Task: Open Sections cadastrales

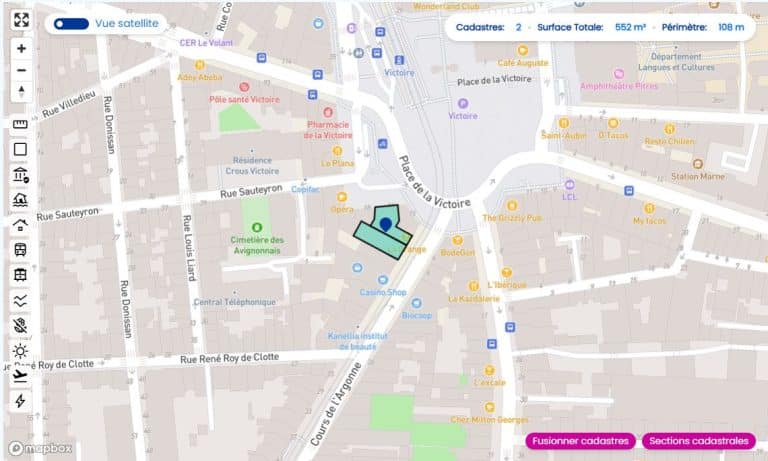Action: (699, 441)
